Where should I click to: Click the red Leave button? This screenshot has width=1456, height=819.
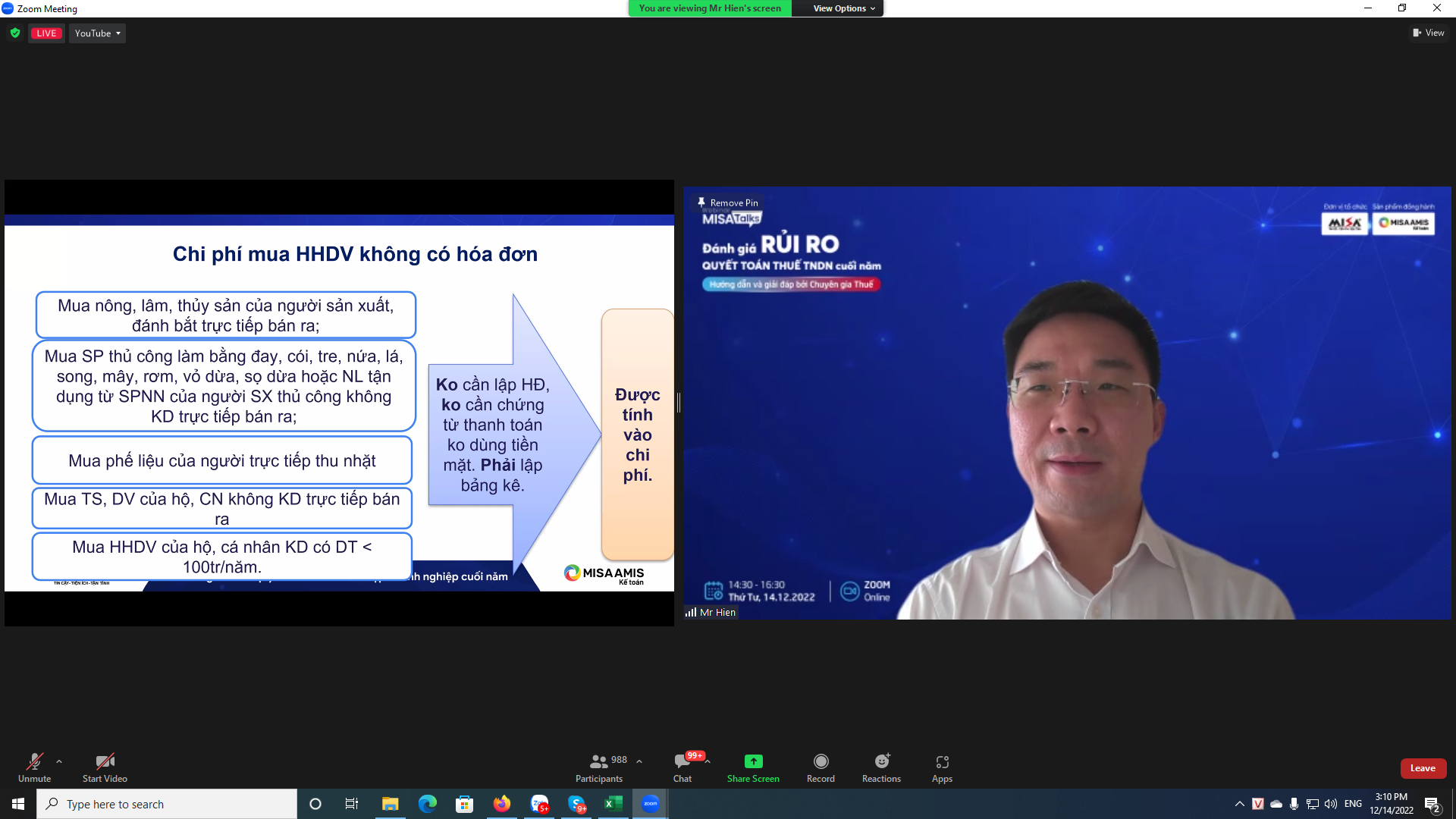(1423, 768)
